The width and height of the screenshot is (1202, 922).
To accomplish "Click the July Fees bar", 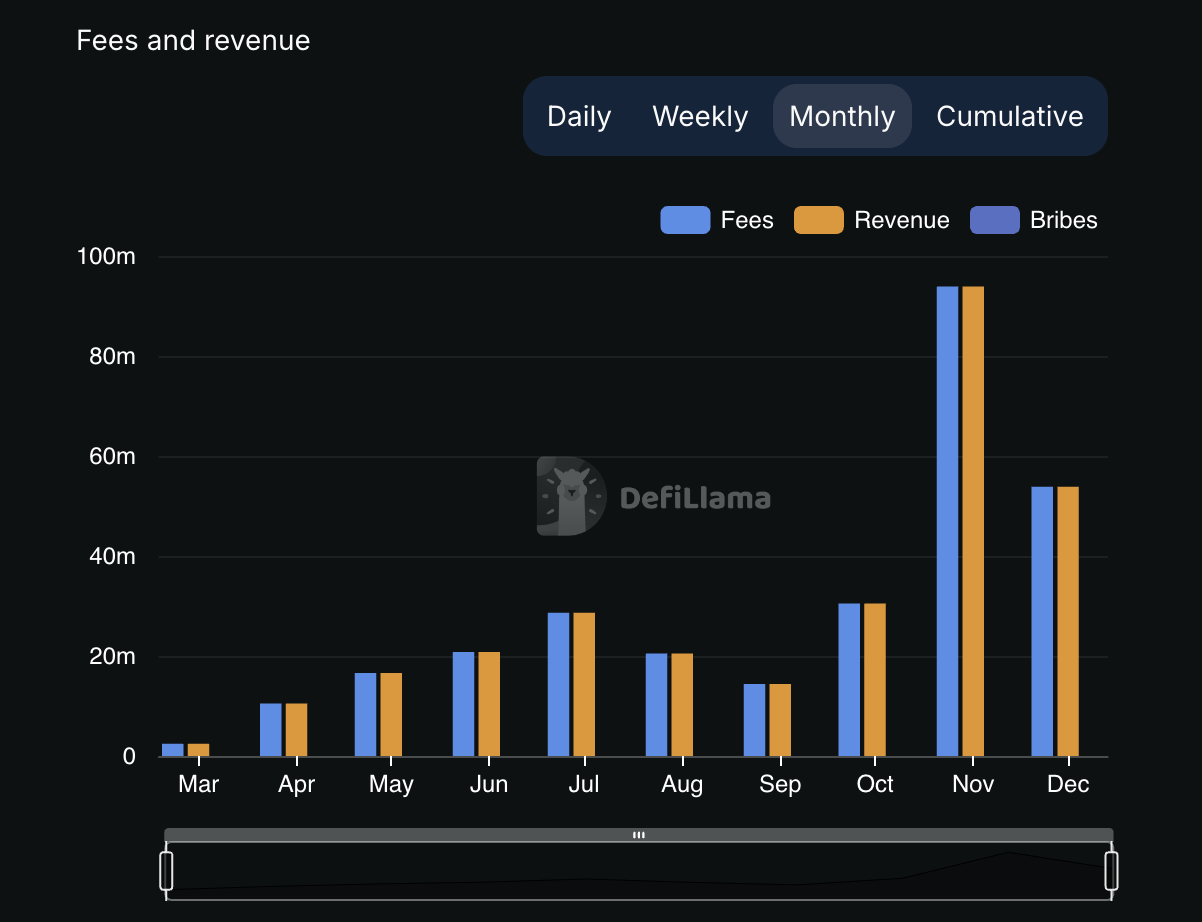I will tap(558, 685).
